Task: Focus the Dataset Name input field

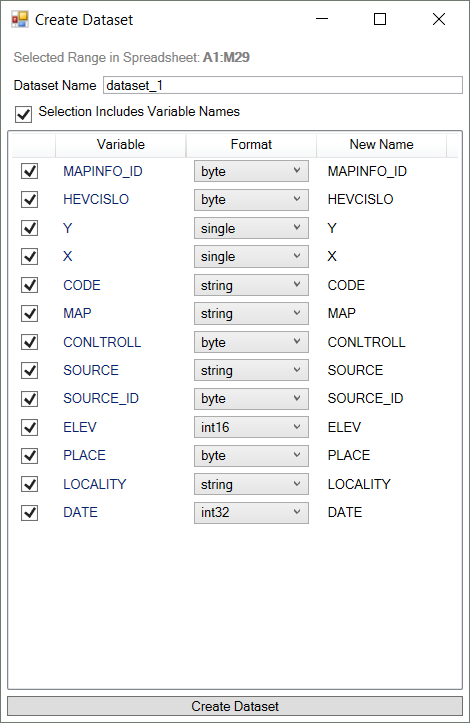Action: (x=283, y=85)
